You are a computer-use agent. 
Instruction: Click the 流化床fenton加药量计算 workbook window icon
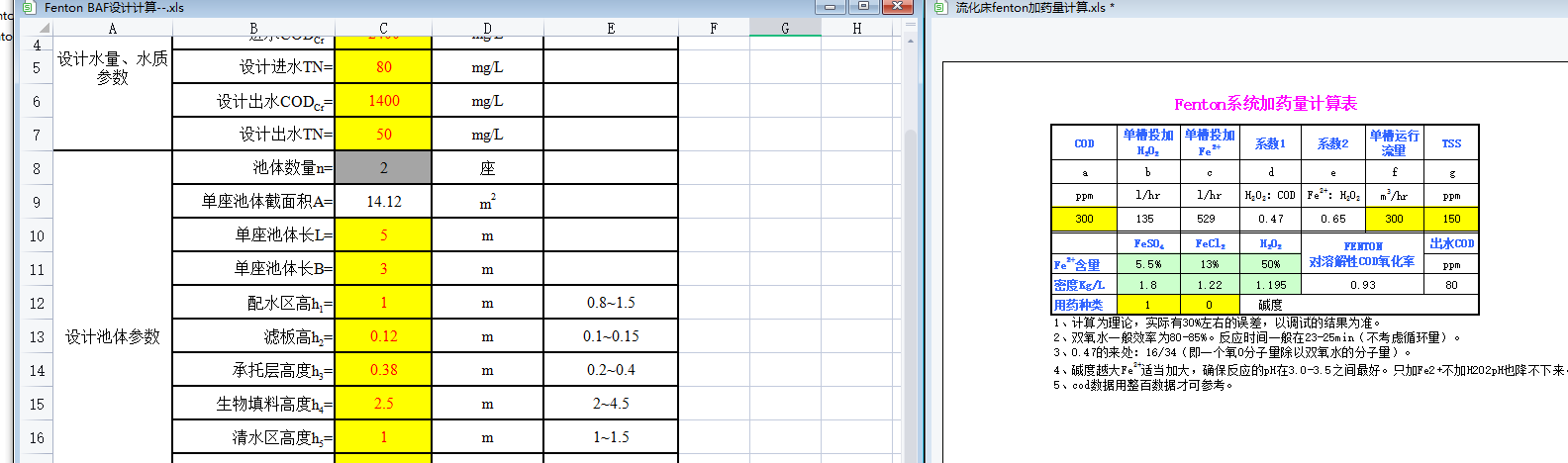click(x=941, y=7)
